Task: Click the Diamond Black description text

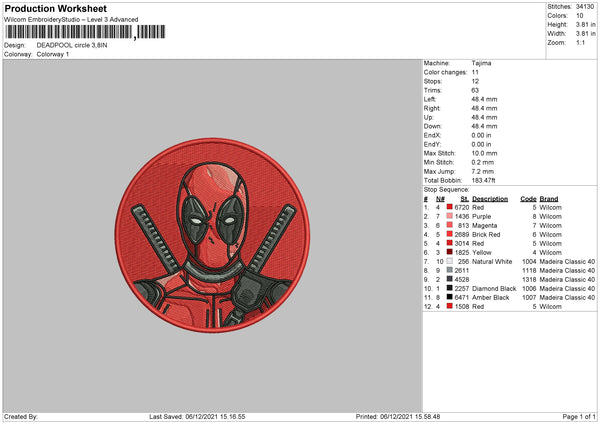Action: [x=494, y=289]
